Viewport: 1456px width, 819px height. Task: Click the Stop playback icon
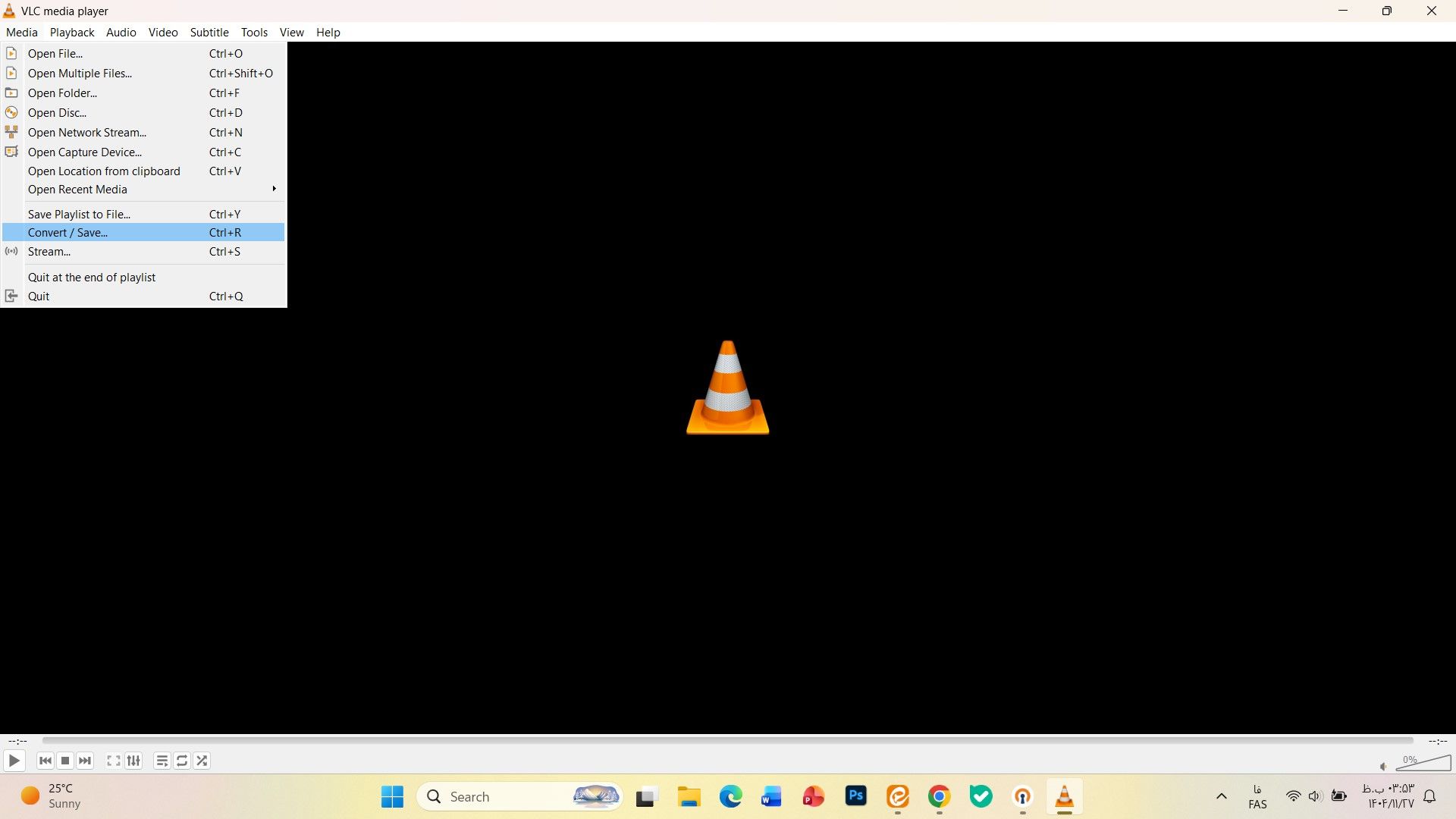65,761
